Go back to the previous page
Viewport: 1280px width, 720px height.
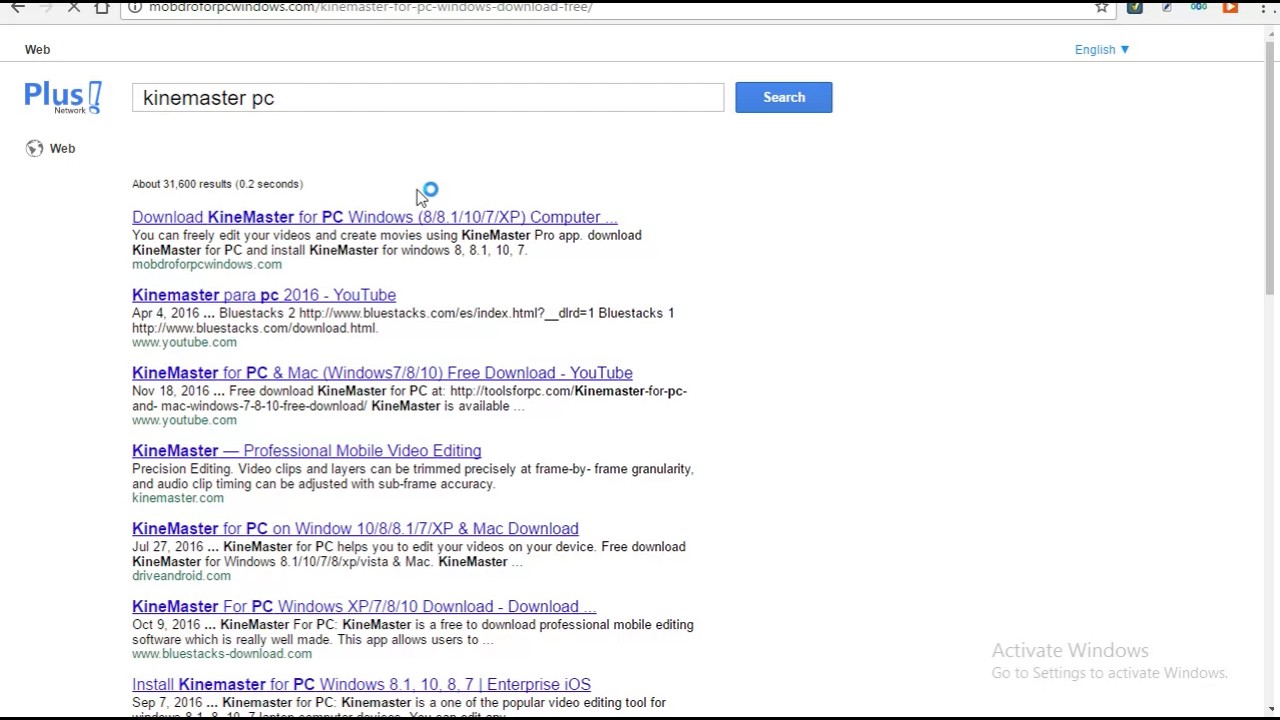18,7
